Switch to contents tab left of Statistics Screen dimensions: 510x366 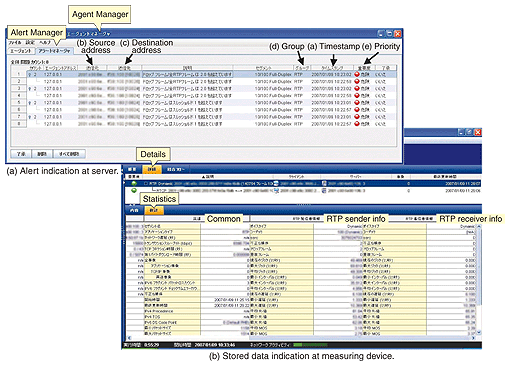coord(134,210)
